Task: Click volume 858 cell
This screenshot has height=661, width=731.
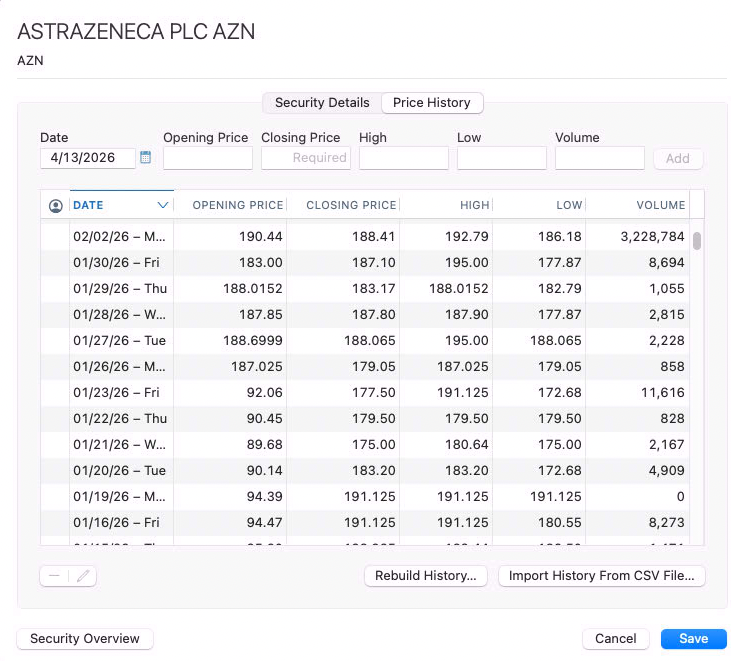Action: 672,367
